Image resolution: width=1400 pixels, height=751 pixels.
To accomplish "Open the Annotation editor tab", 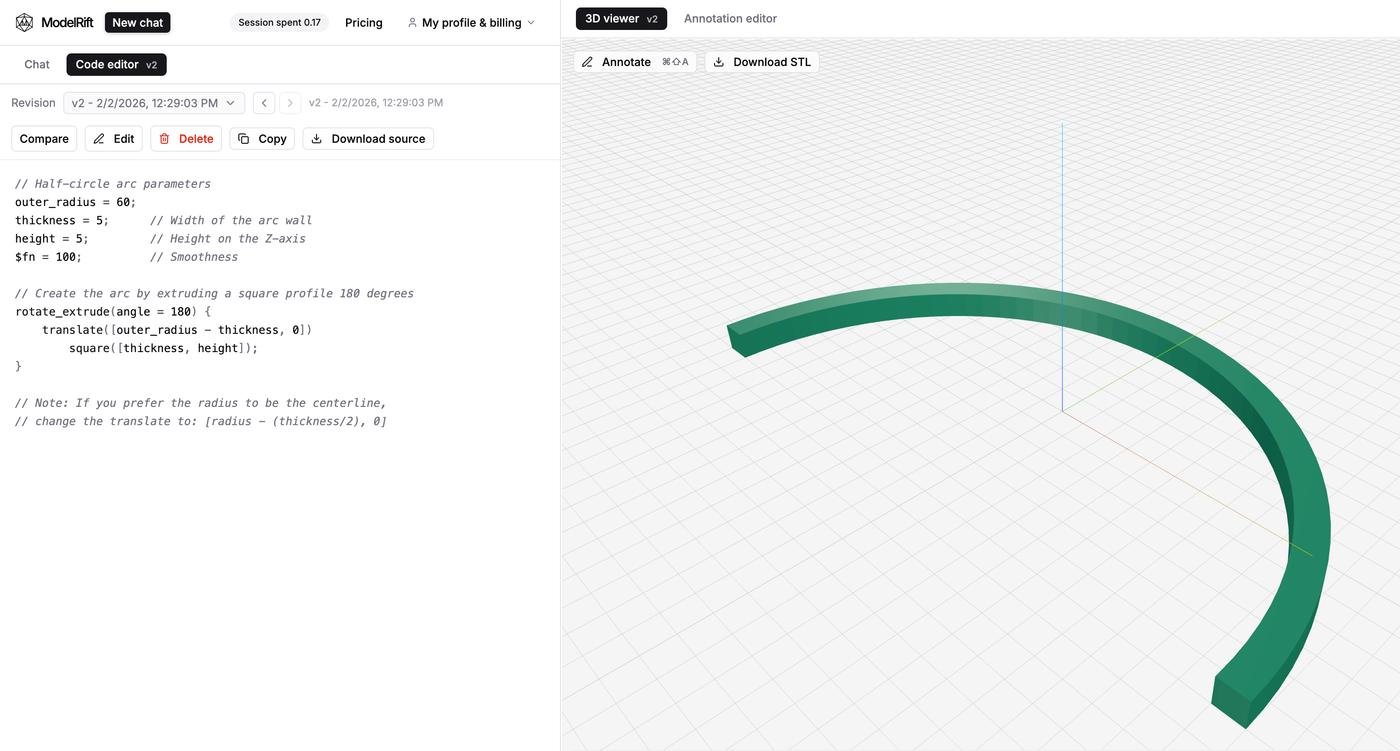I will (x=730, y=18).
